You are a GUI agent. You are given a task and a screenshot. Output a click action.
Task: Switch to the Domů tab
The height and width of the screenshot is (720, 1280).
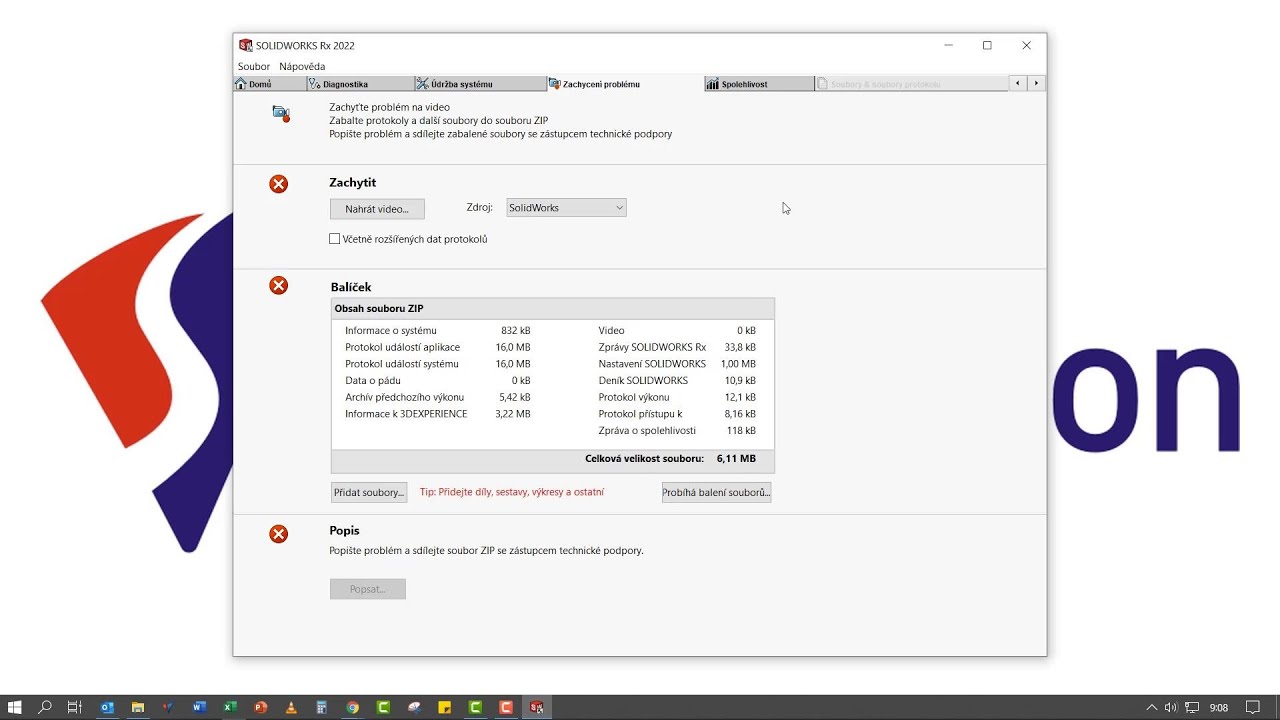[x=269, y=84]
